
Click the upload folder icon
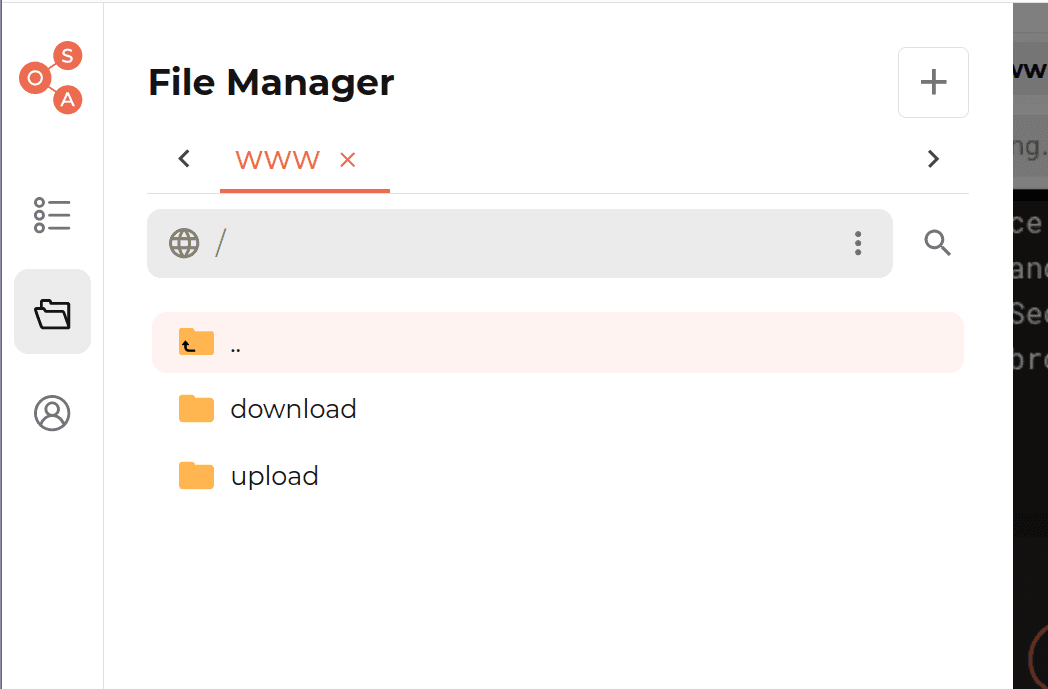[196, 475]
